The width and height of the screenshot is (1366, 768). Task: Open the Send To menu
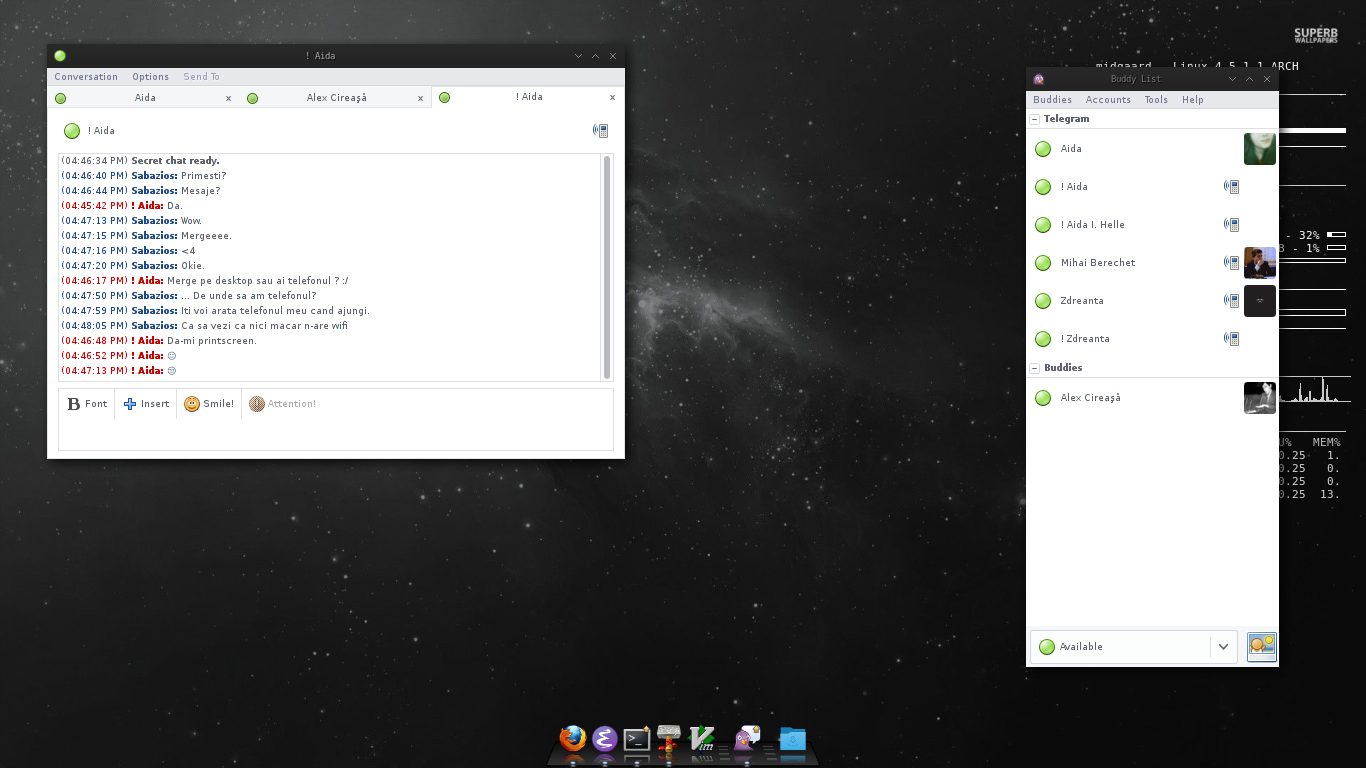pos(201,77)
